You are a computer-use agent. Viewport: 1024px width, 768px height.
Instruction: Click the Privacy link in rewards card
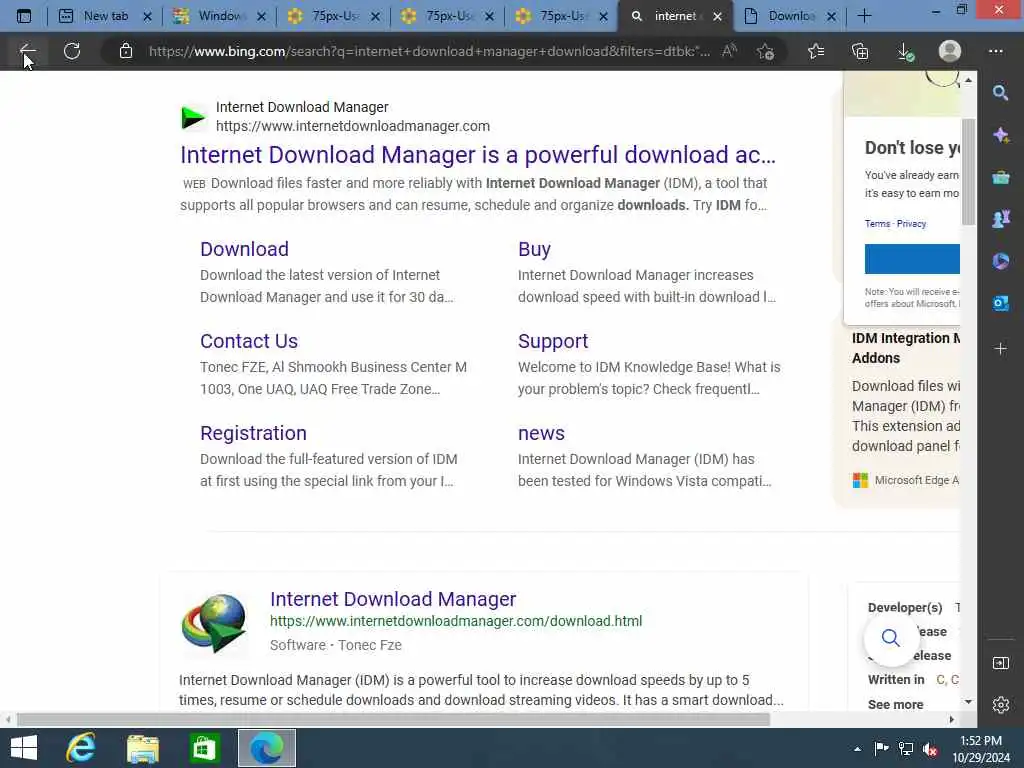point(911,223)
